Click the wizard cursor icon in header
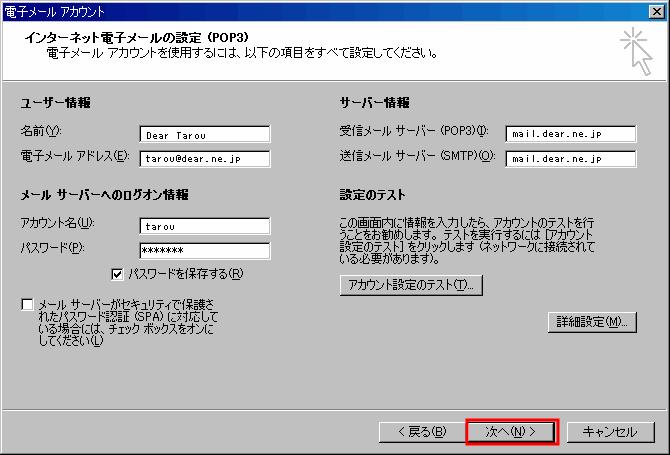This screenshot has height=455, width=670. [637, 52]
